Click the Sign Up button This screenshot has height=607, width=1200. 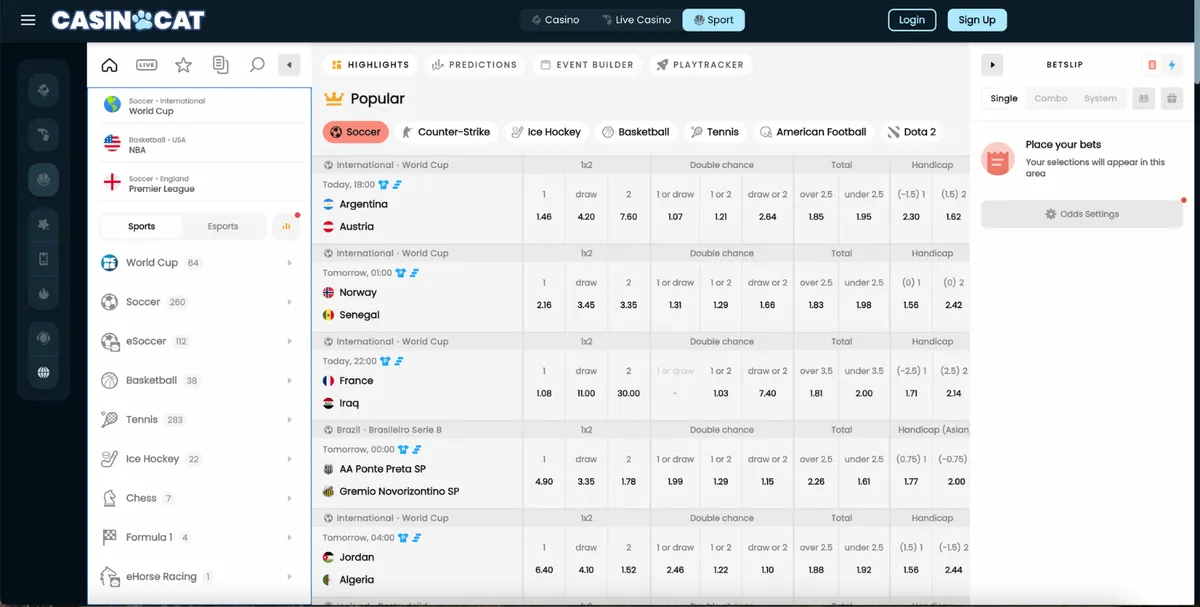click(x=977, y=20)
